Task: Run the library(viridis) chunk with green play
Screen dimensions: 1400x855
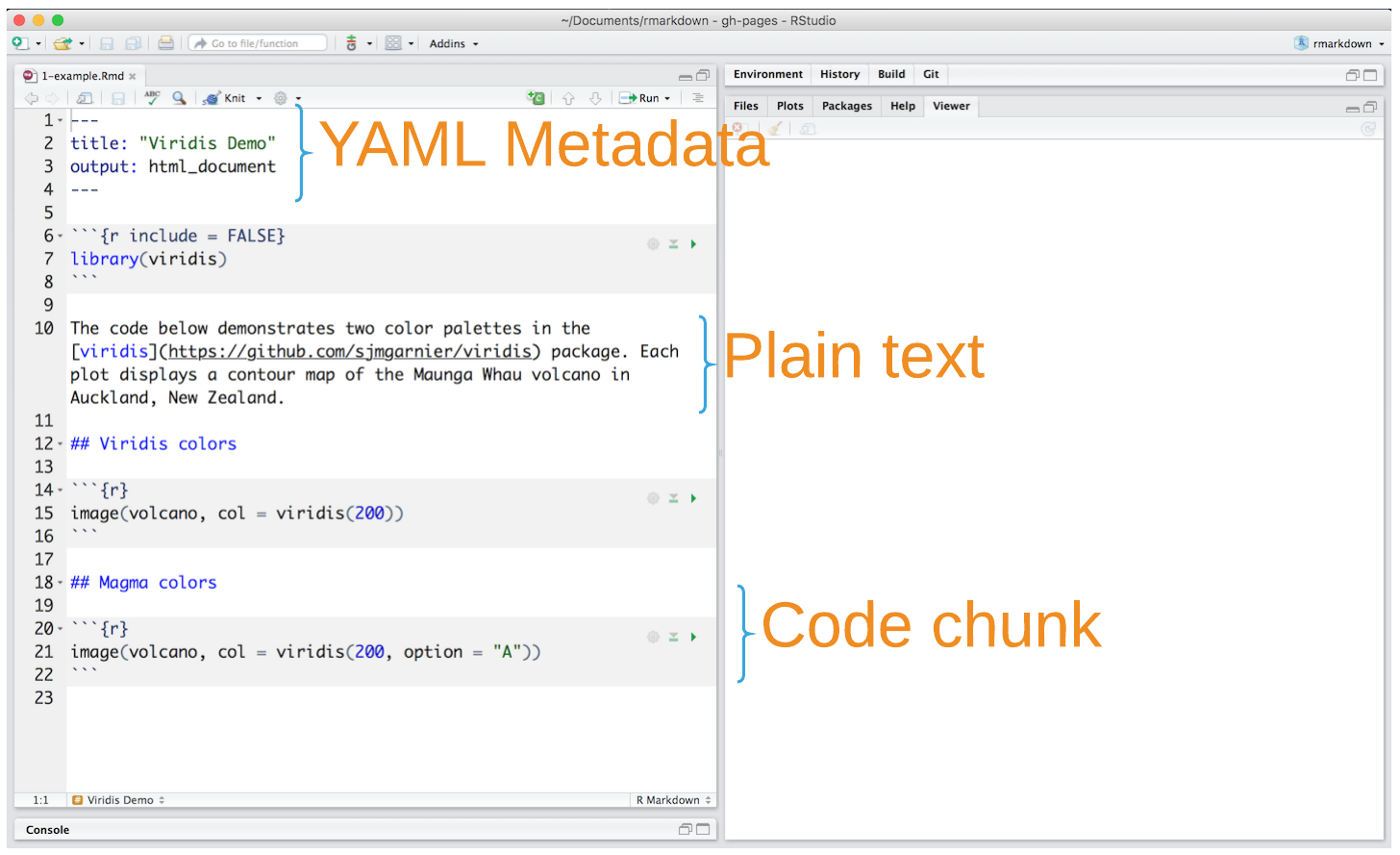Action: tap(693, 244)
